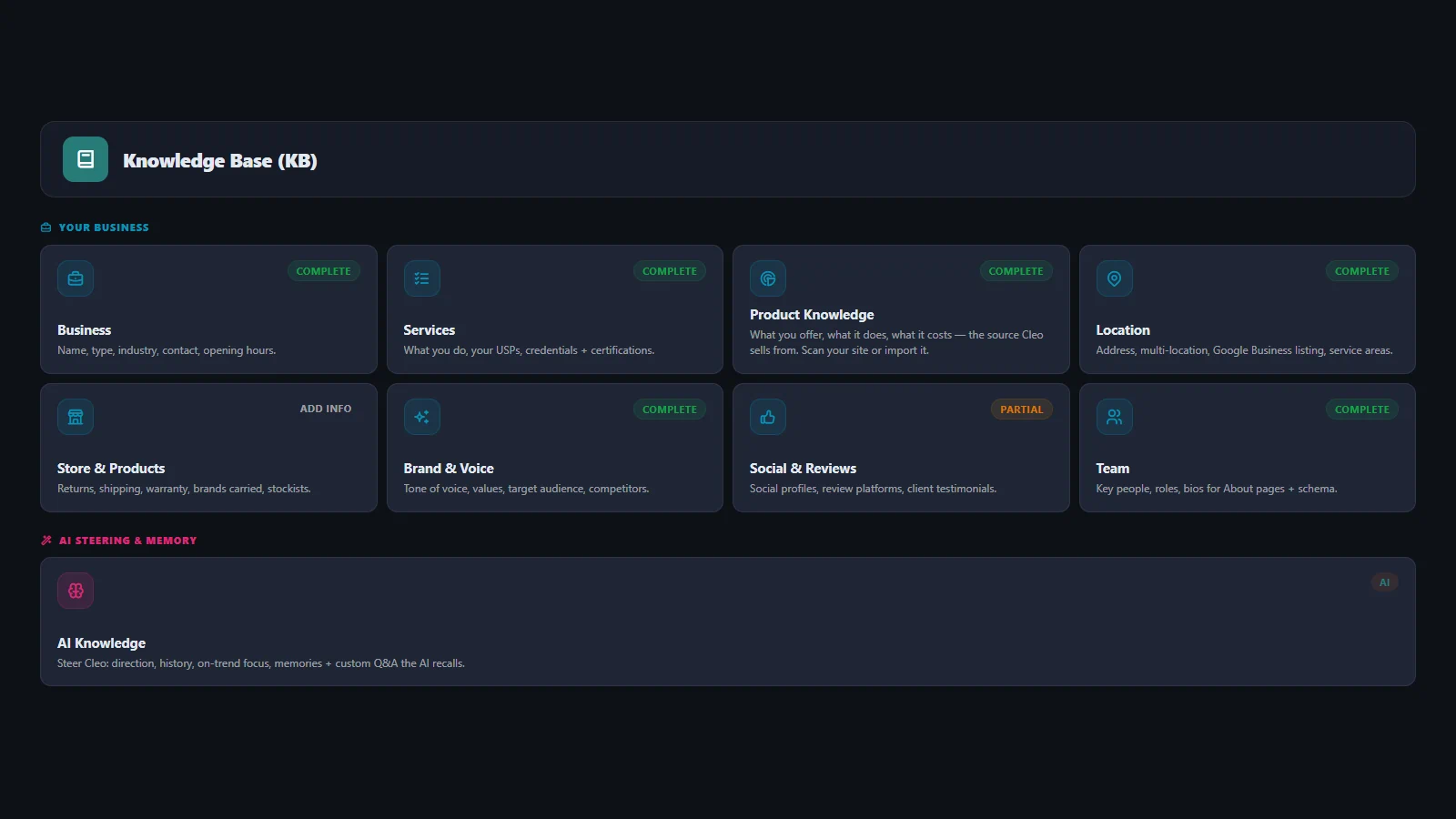
Task: Click the YOUR BUSINESS section label
Action: [x=104, y=227]
